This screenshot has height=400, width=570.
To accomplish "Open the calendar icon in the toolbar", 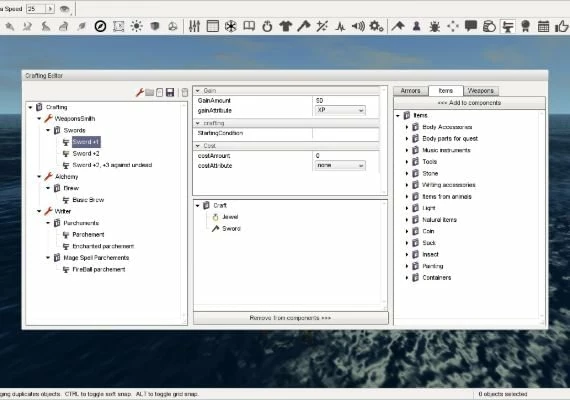I will point(543,26).
